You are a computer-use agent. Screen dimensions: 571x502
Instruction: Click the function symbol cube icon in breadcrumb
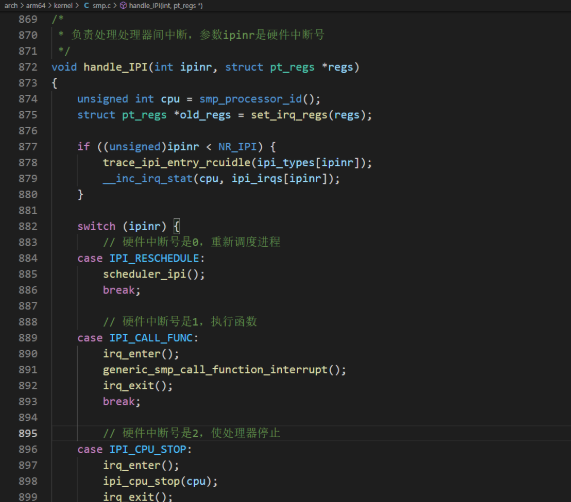[123, 5]
